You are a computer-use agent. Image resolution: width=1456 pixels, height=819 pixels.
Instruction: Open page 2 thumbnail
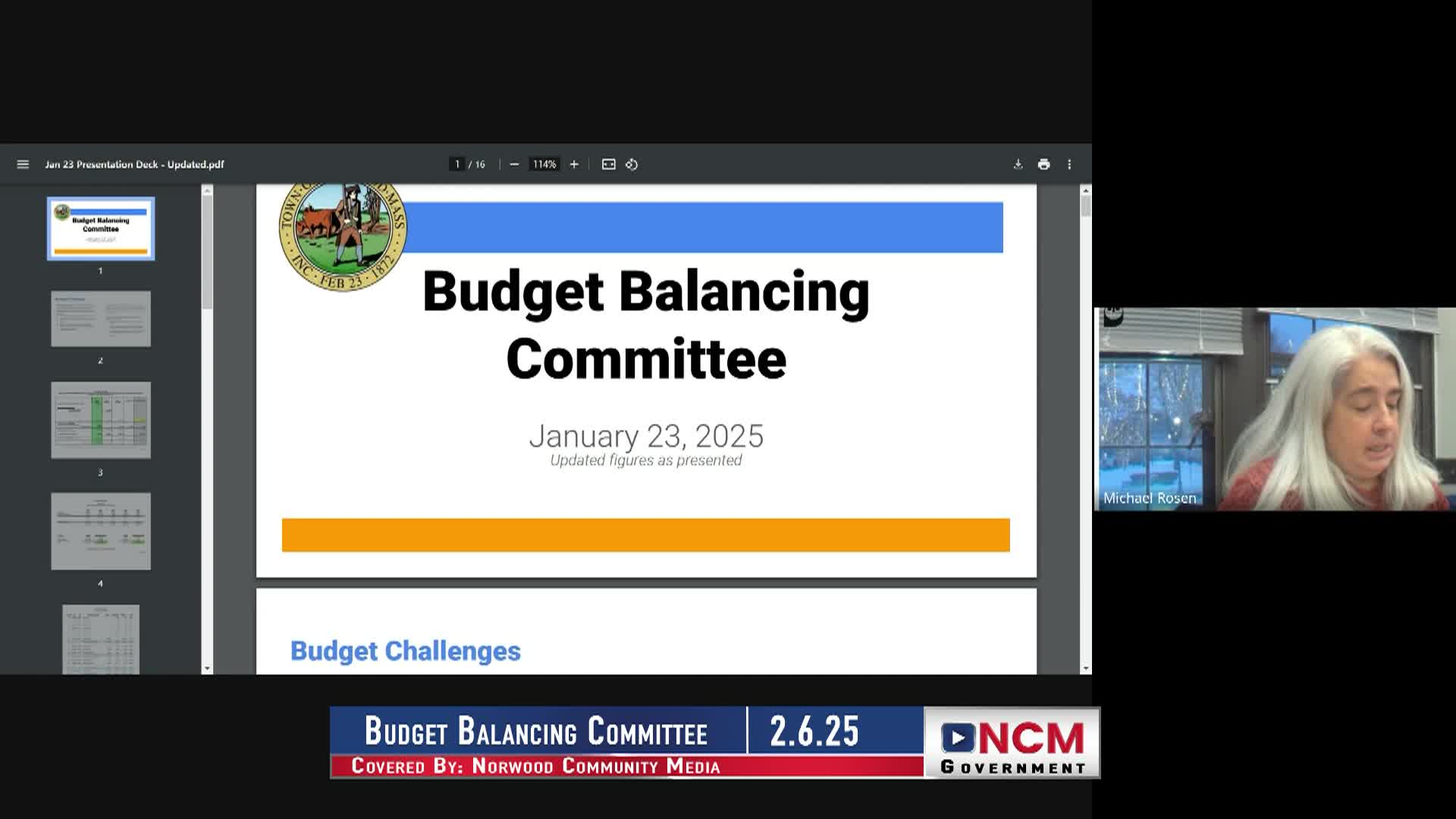point(101,319)
